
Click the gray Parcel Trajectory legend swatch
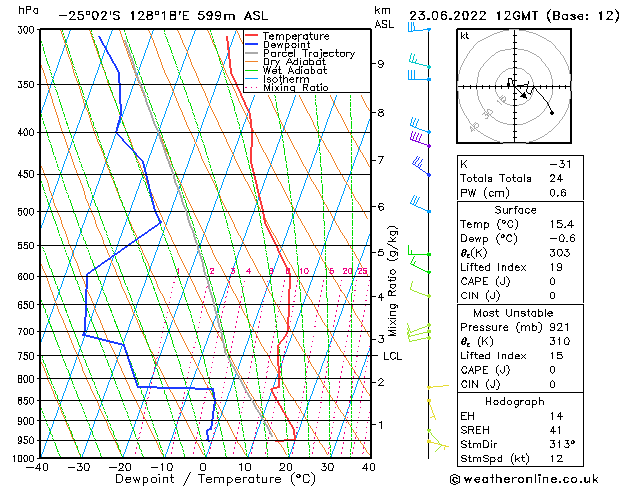coord(251,53)
